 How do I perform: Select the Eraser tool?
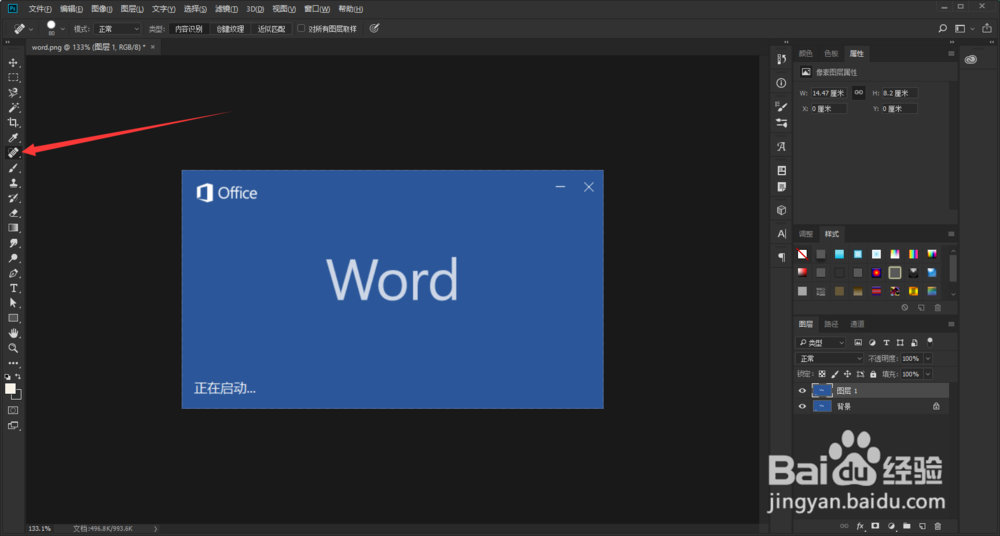click(13, 213)
